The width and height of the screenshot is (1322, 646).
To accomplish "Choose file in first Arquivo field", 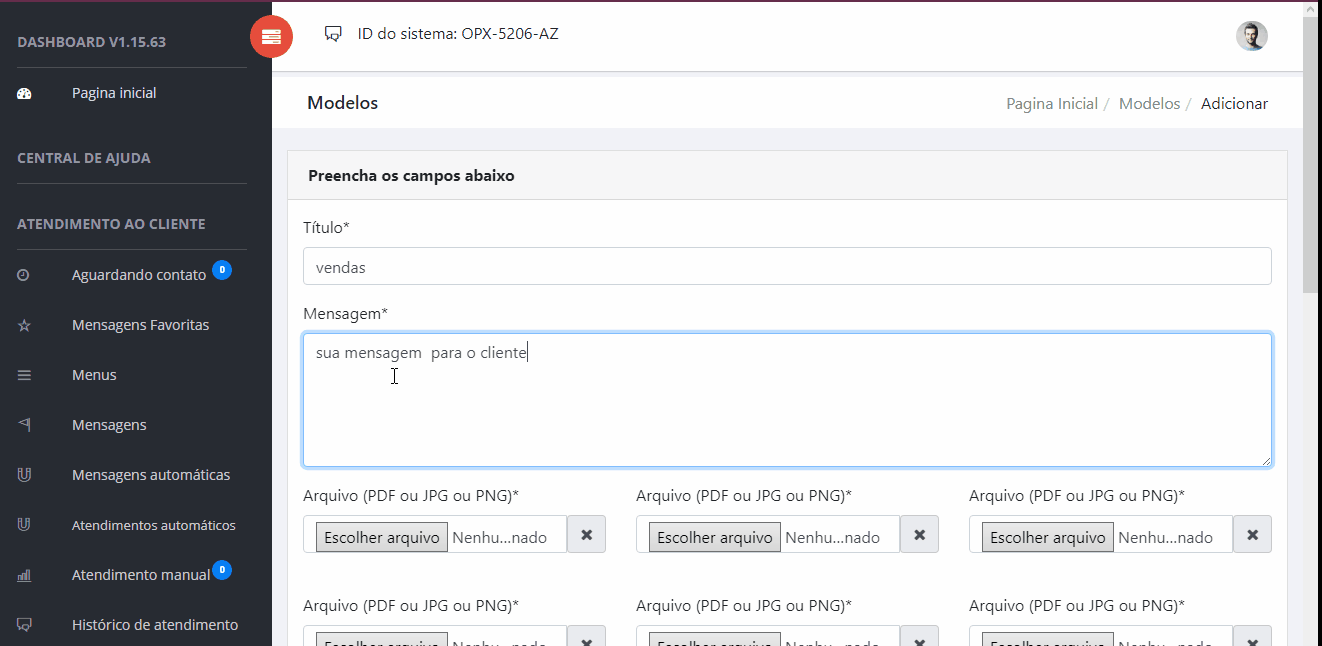I will (382, 537).
